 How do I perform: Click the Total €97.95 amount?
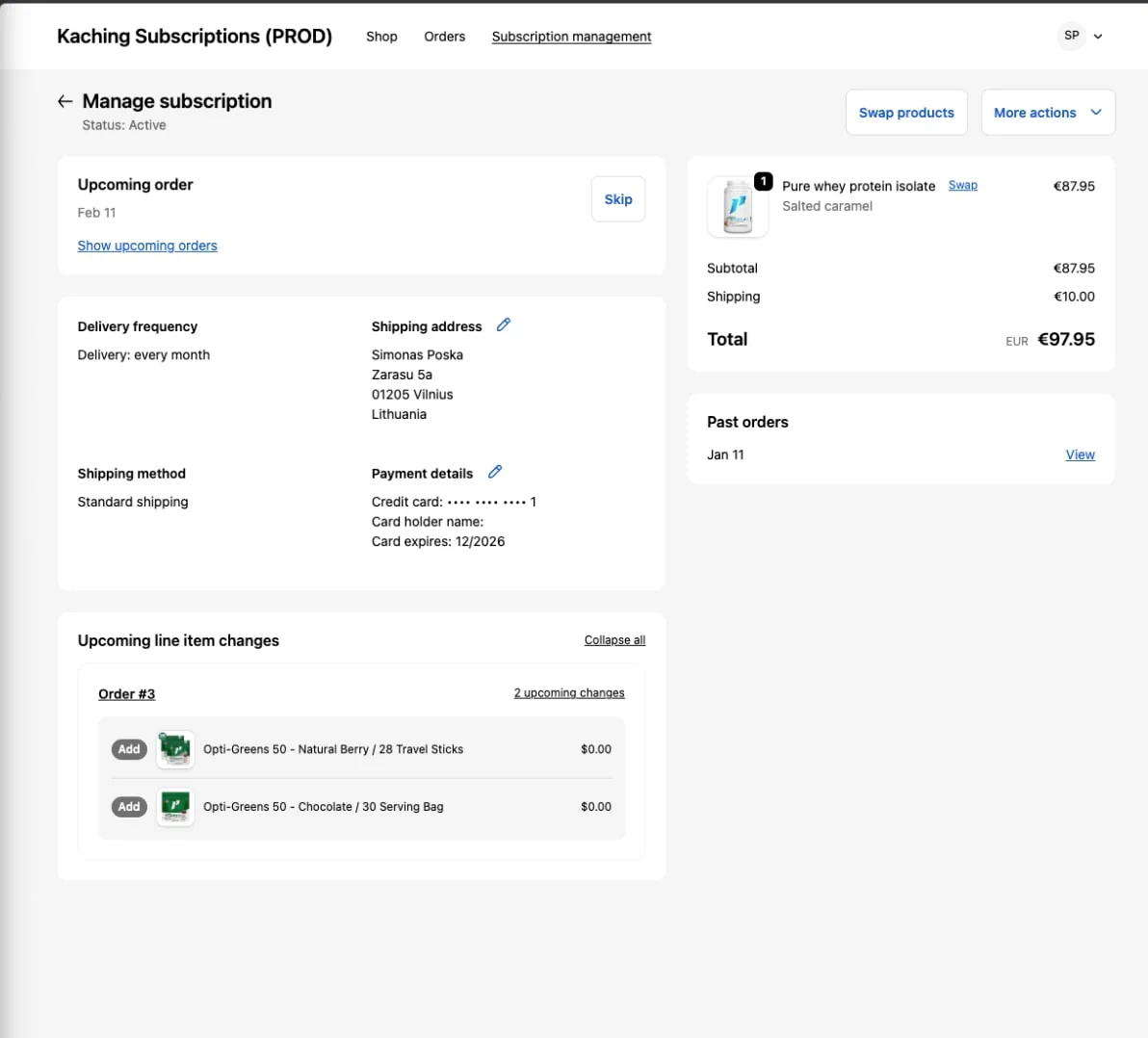(1066, 340)
